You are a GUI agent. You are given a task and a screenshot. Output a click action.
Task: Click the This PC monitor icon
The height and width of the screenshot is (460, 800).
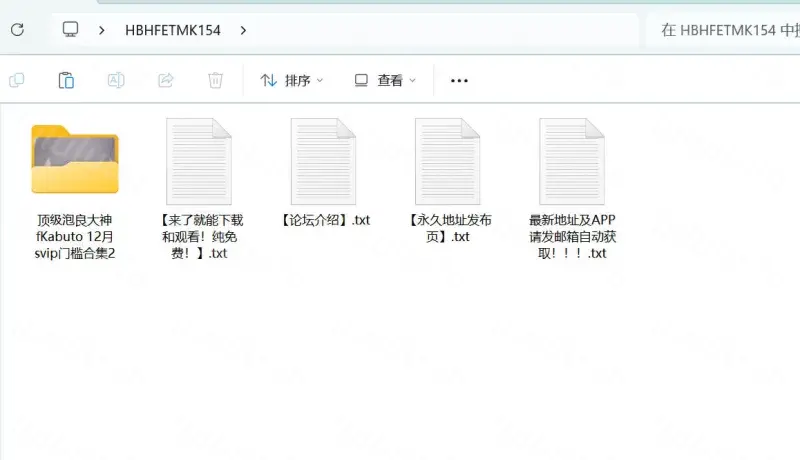[x=70, y=30]
